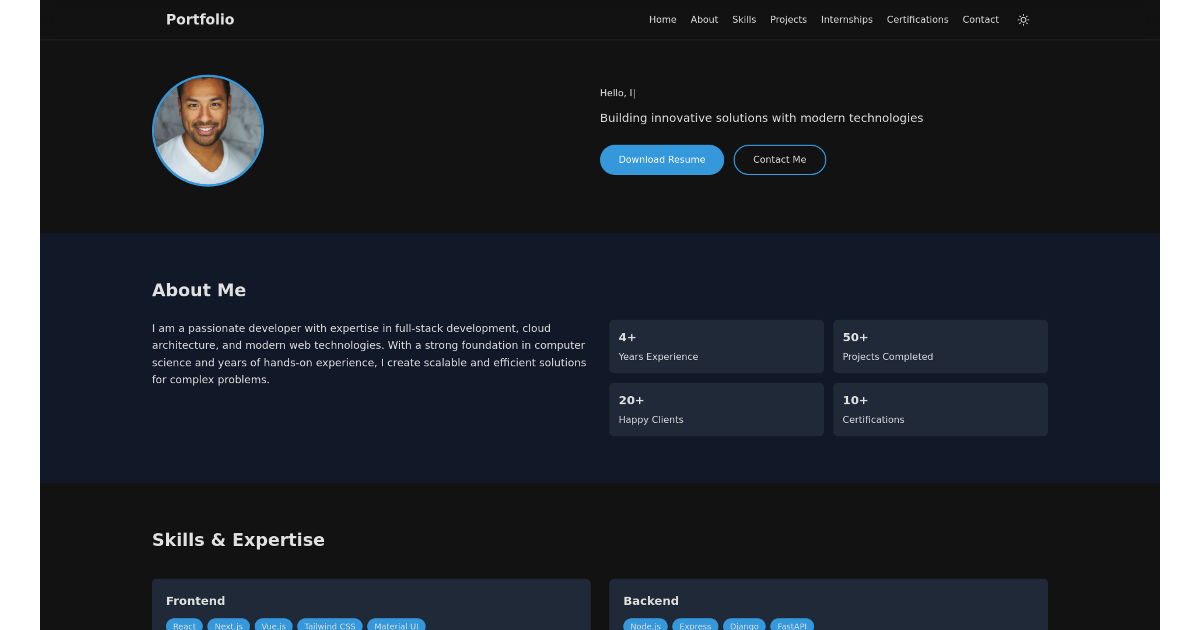Toggle the light mode sun icon

(x=1022, y=19)
